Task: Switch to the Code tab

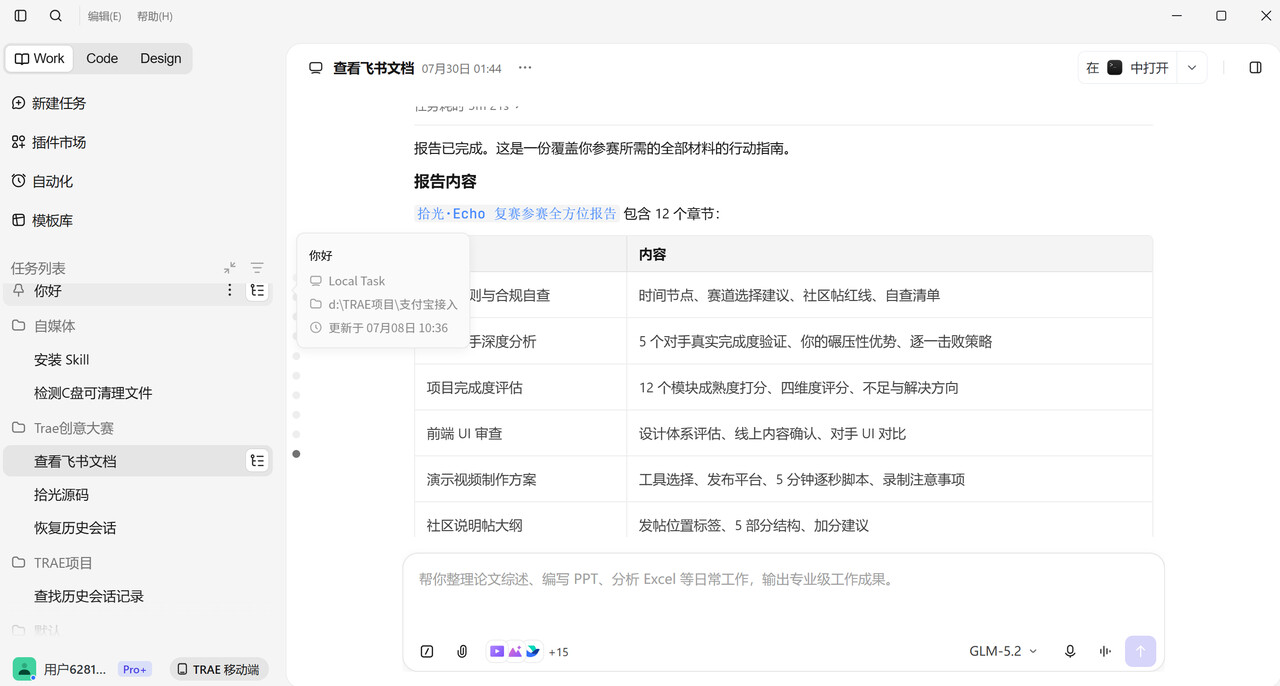Action: pyautogui.click(x=102, y=59)
